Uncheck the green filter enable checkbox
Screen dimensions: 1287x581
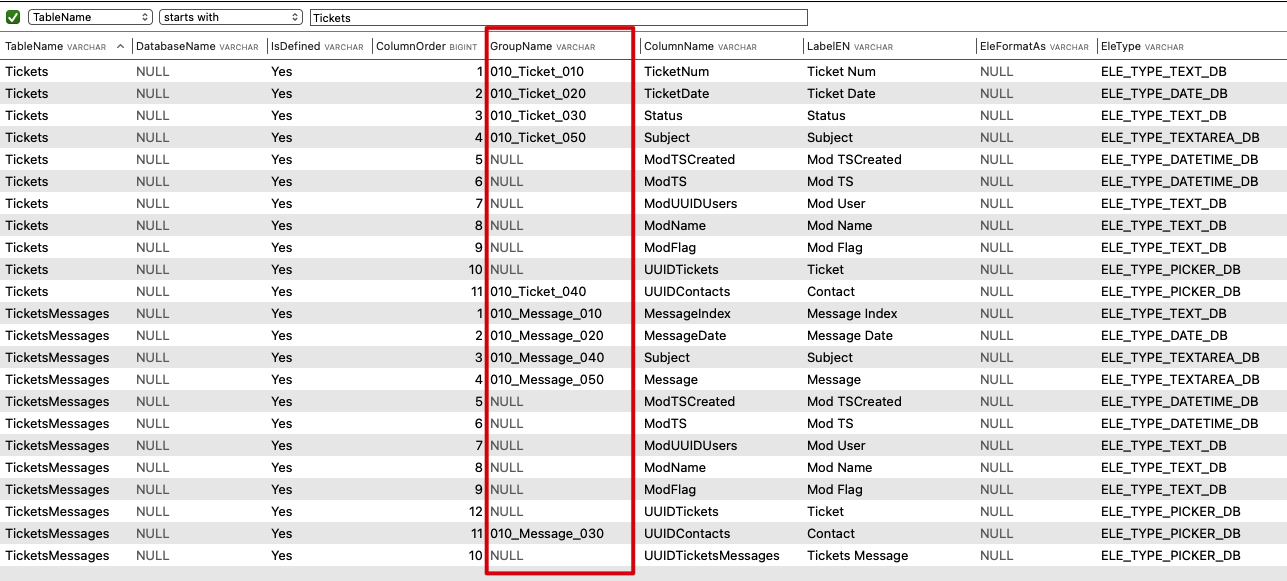[x=13, y=17]
